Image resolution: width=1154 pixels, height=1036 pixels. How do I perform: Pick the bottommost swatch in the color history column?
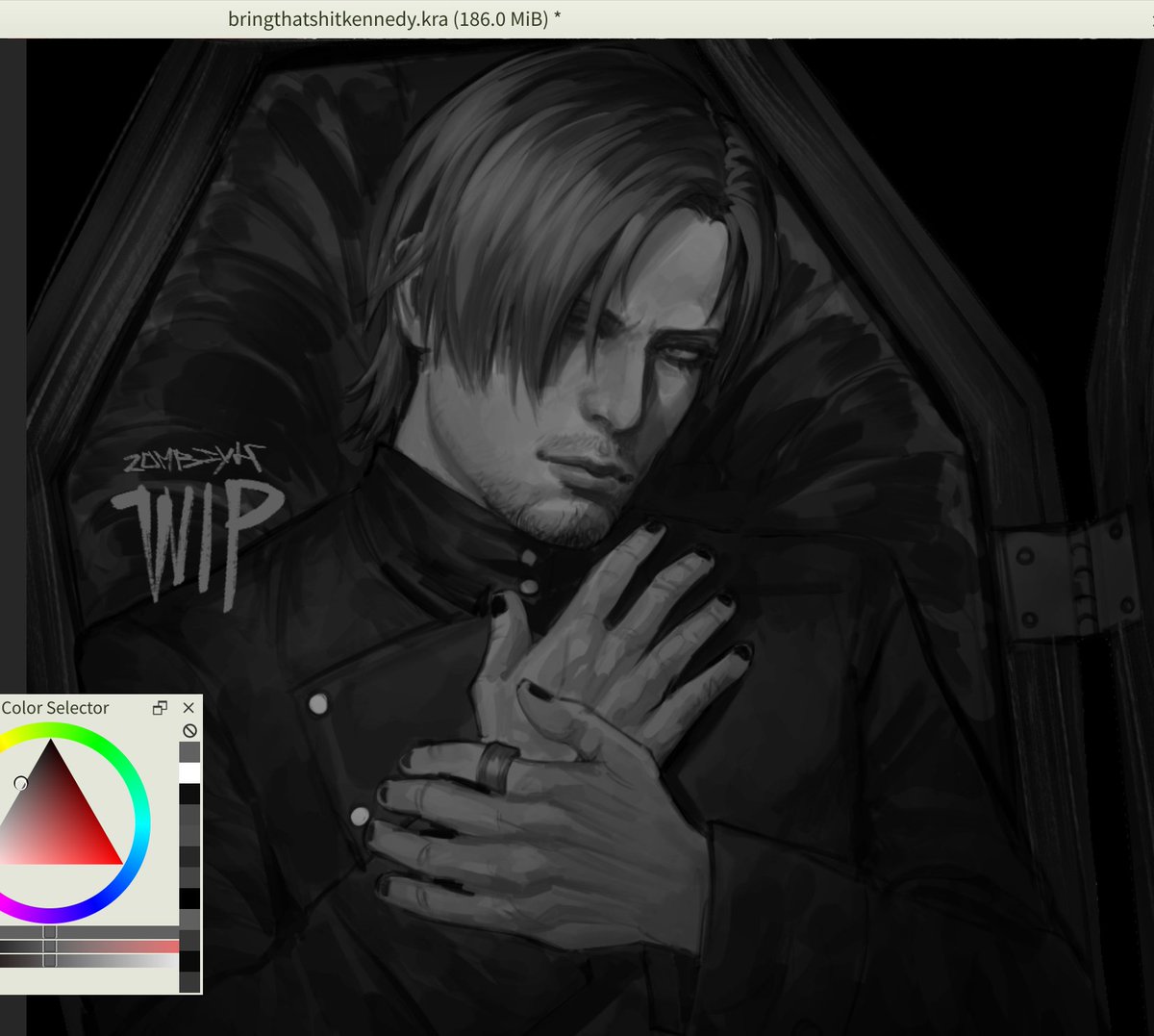coord(189,982)
